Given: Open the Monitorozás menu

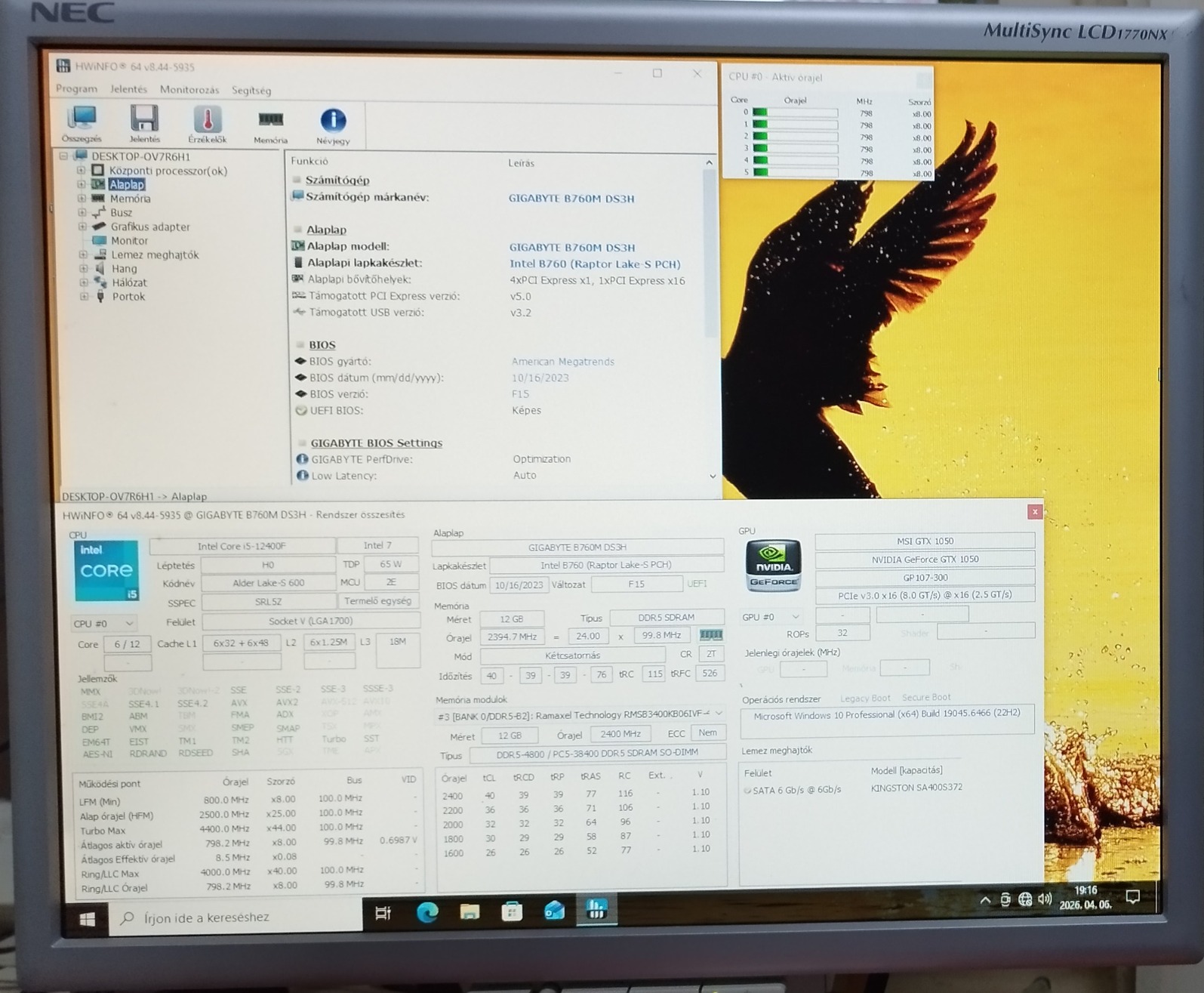Looking at the screenshot, I should pos(189,90).
